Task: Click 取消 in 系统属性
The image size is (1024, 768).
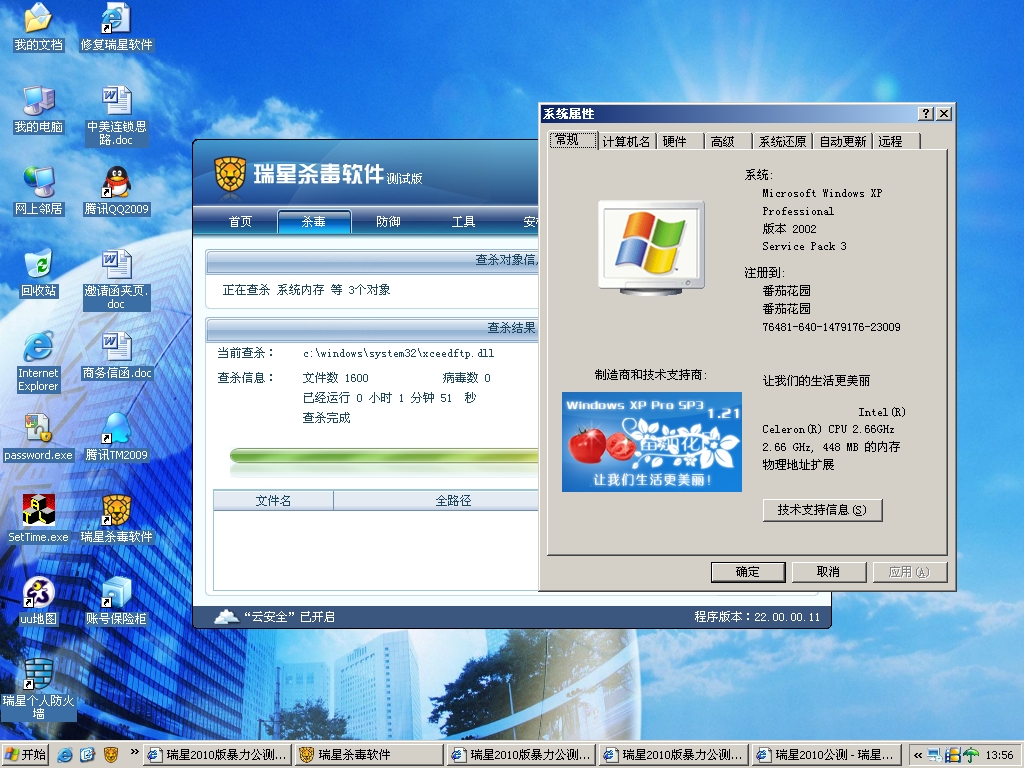Action: point(829,572)
